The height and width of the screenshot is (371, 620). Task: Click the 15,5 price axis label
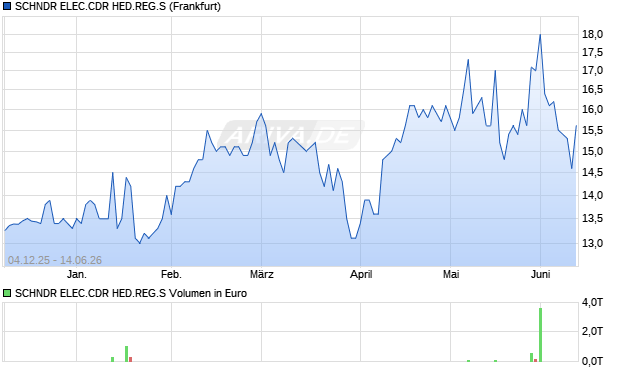pyautogui.click(x=592, y=131)
